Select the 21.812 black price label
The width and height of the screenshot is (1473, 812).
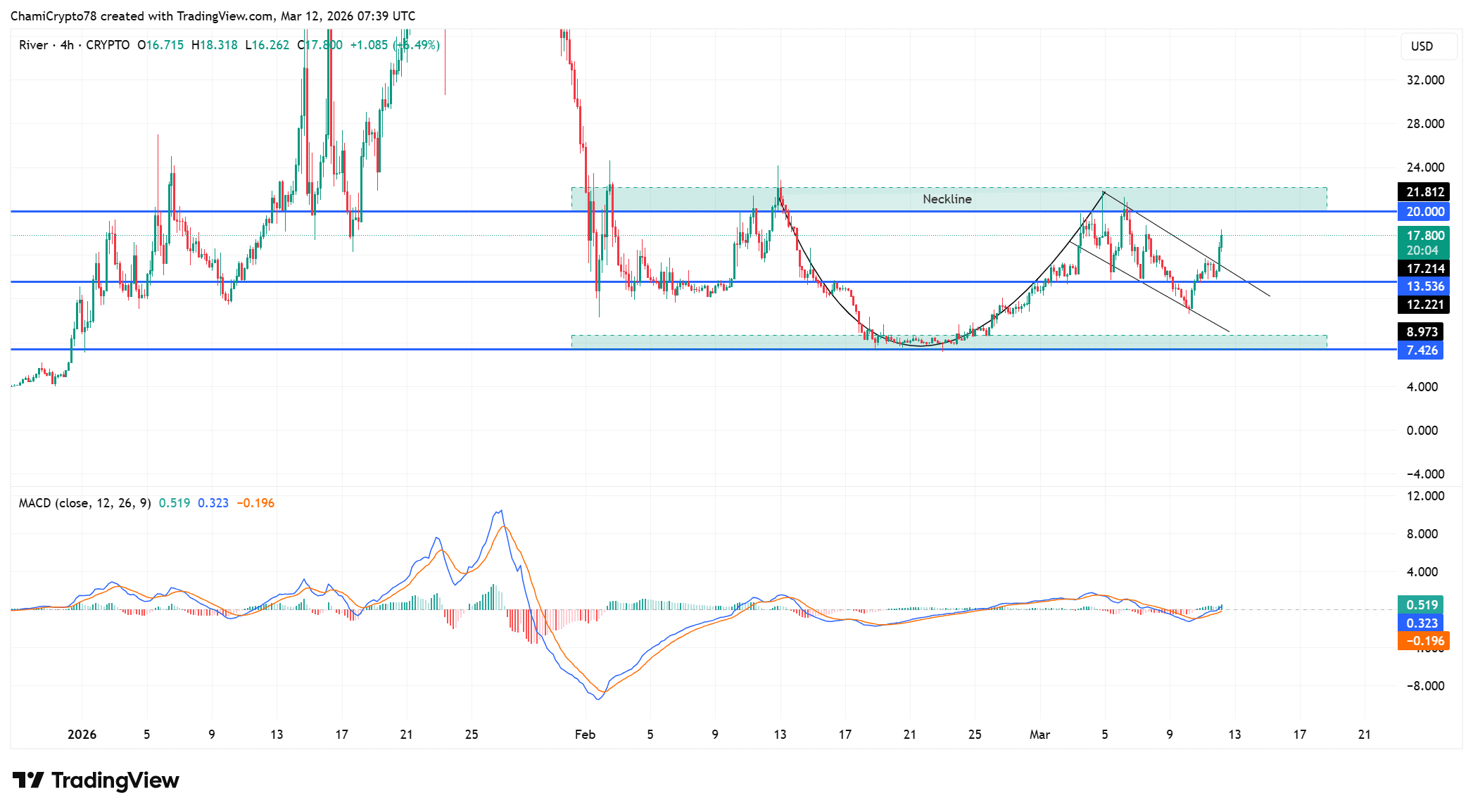(x=1424, y=192)
